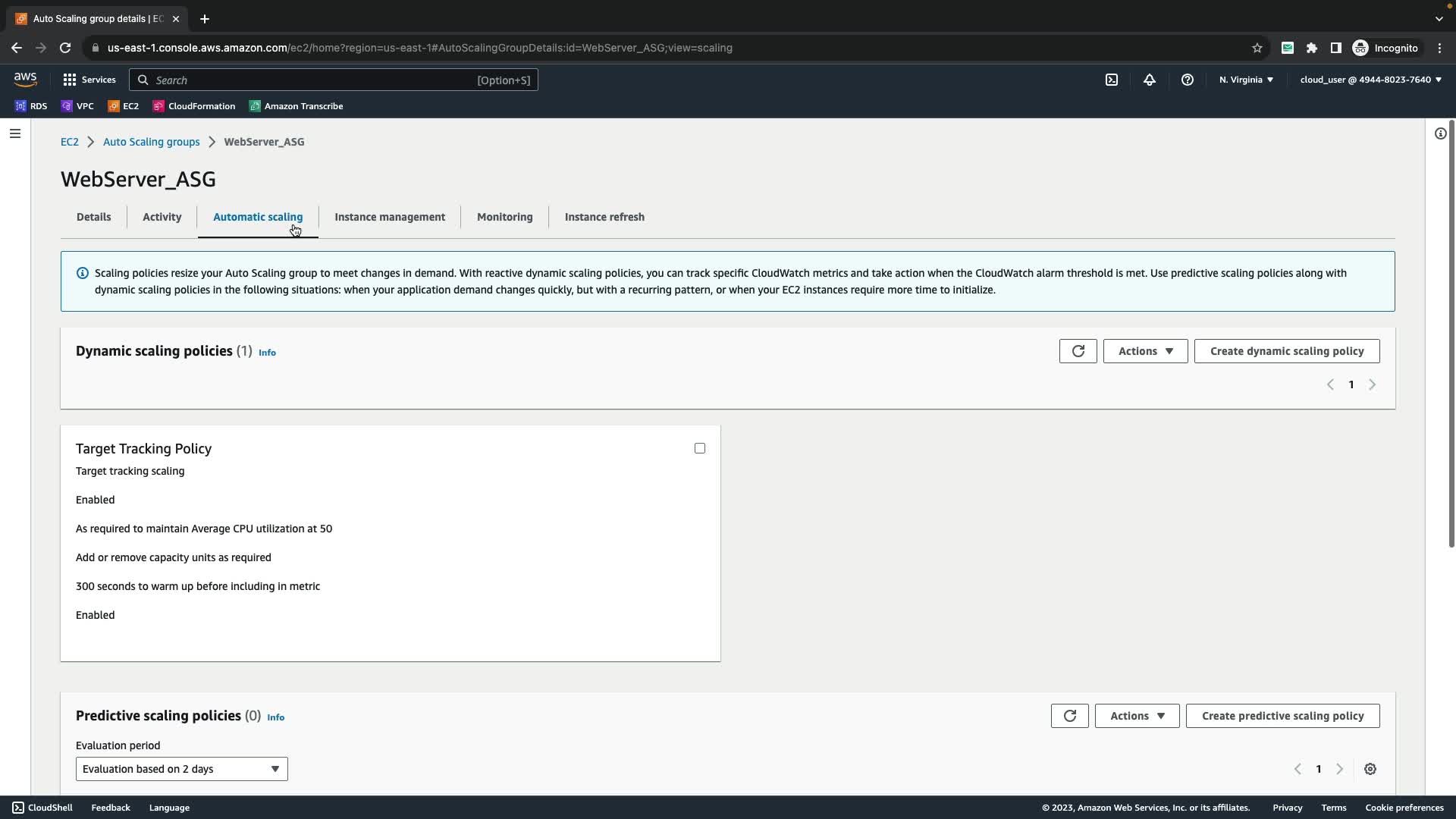Open the info panel icon at right edge
1456x819 pixels.
pos(1440,133)
